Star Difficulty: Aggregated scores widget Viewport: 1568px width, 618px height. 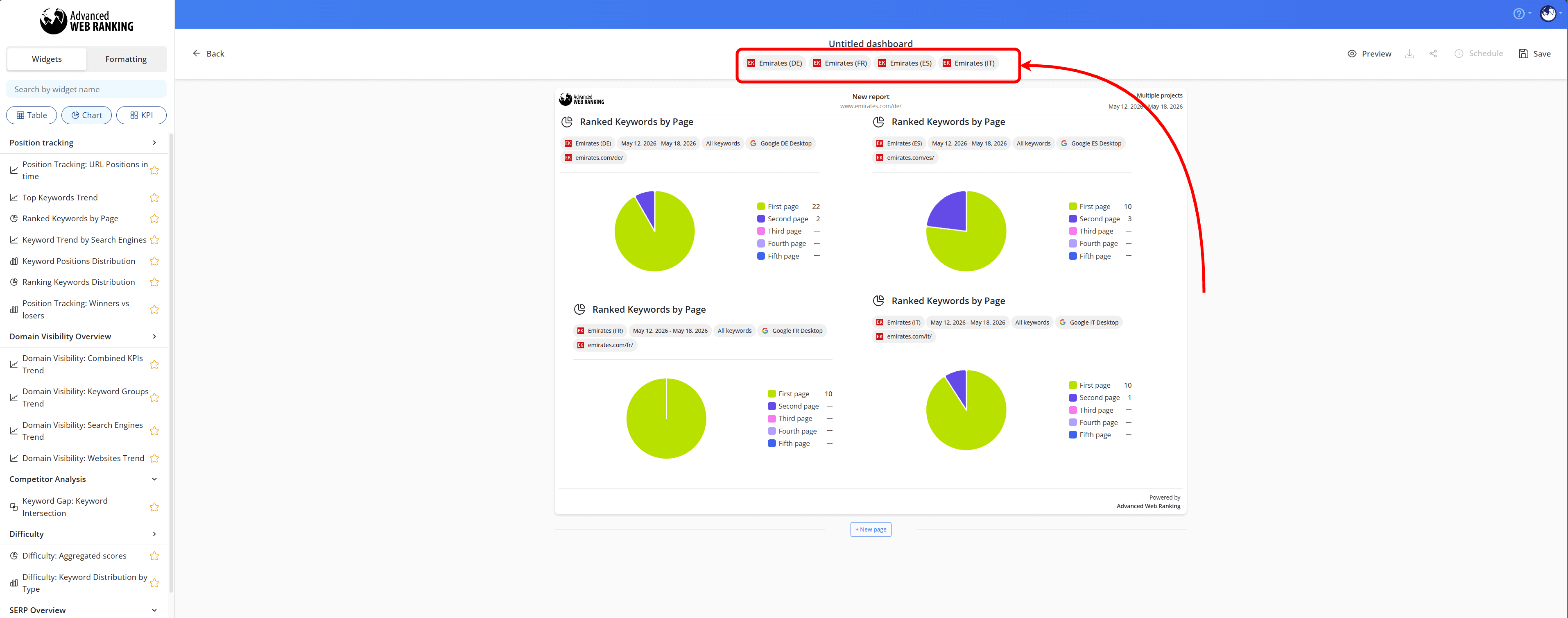155,556
